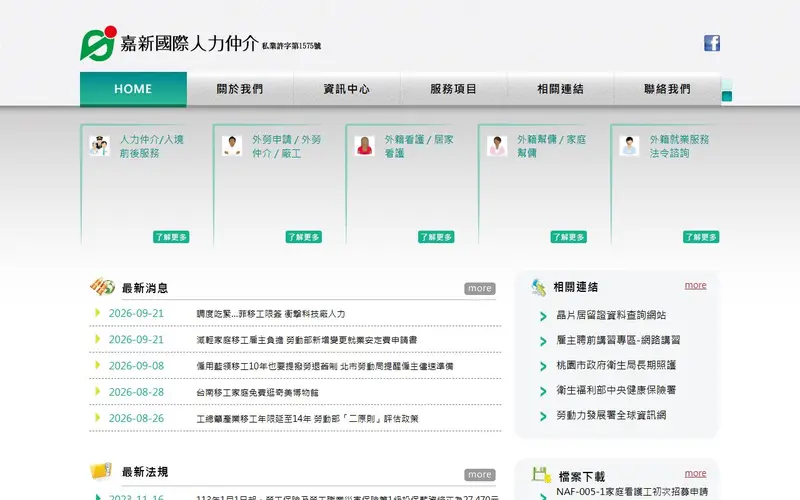
Task: Click the 私業許字第1575號 license text
Action: click(x=291, y=46)
